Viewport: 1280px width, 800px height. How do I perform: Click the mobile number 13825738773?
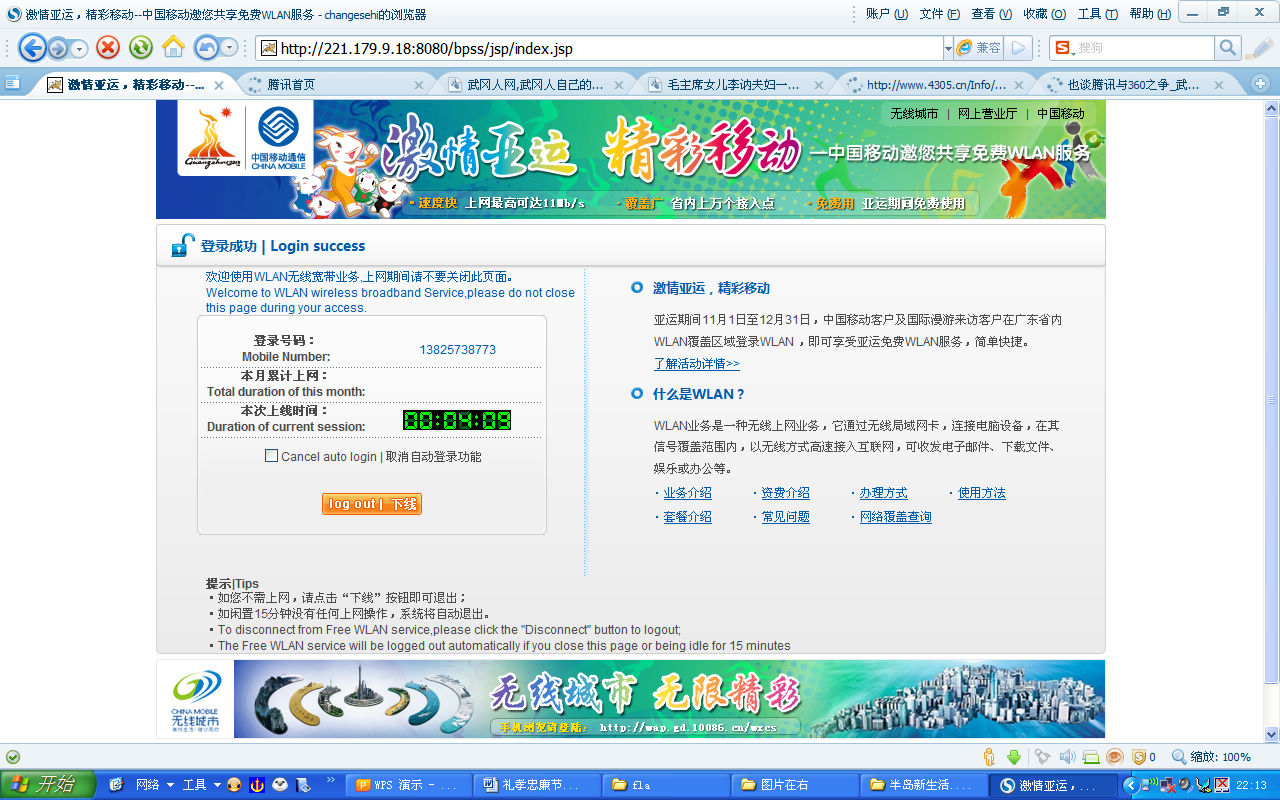coord(457,350)
